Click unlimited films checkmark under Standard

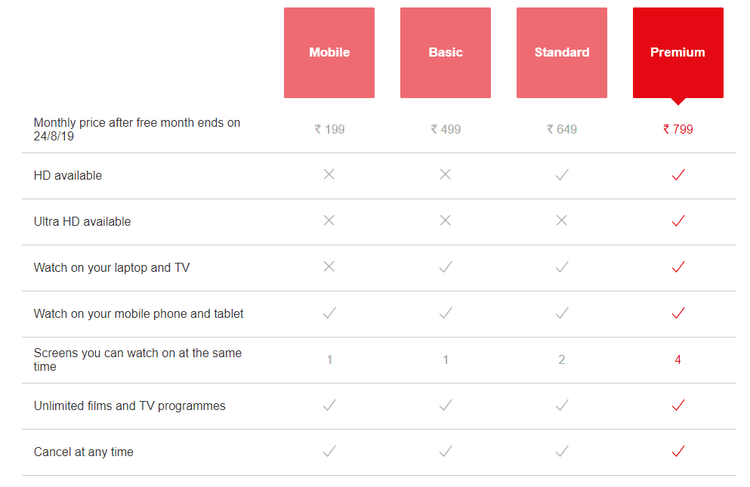click(x=562, y=405)
